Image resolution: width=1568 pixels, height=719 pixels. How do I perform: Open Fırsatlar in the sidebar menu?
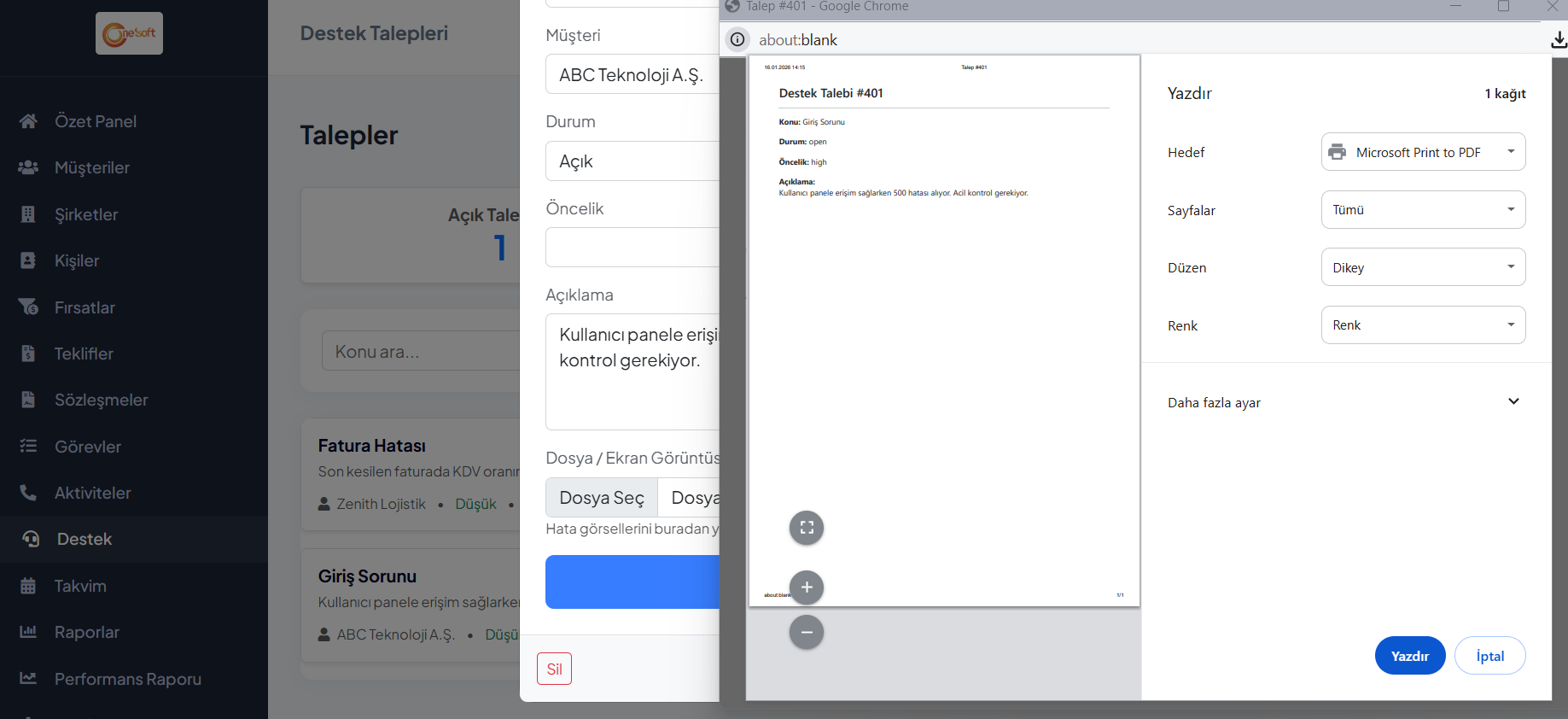[85, 307]
